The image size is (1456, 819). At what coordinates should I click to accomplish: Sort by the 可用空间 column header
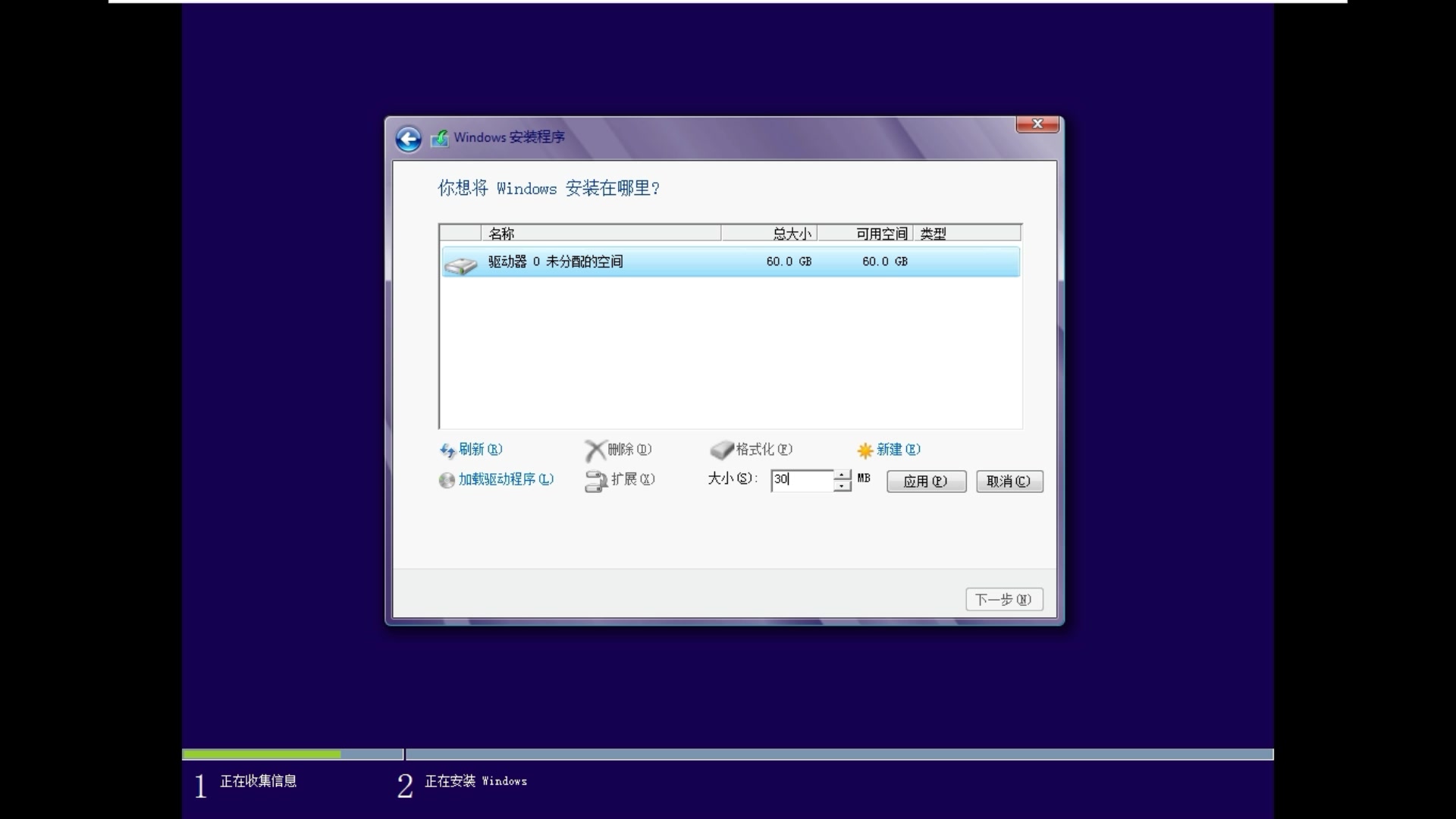(865, 234)
